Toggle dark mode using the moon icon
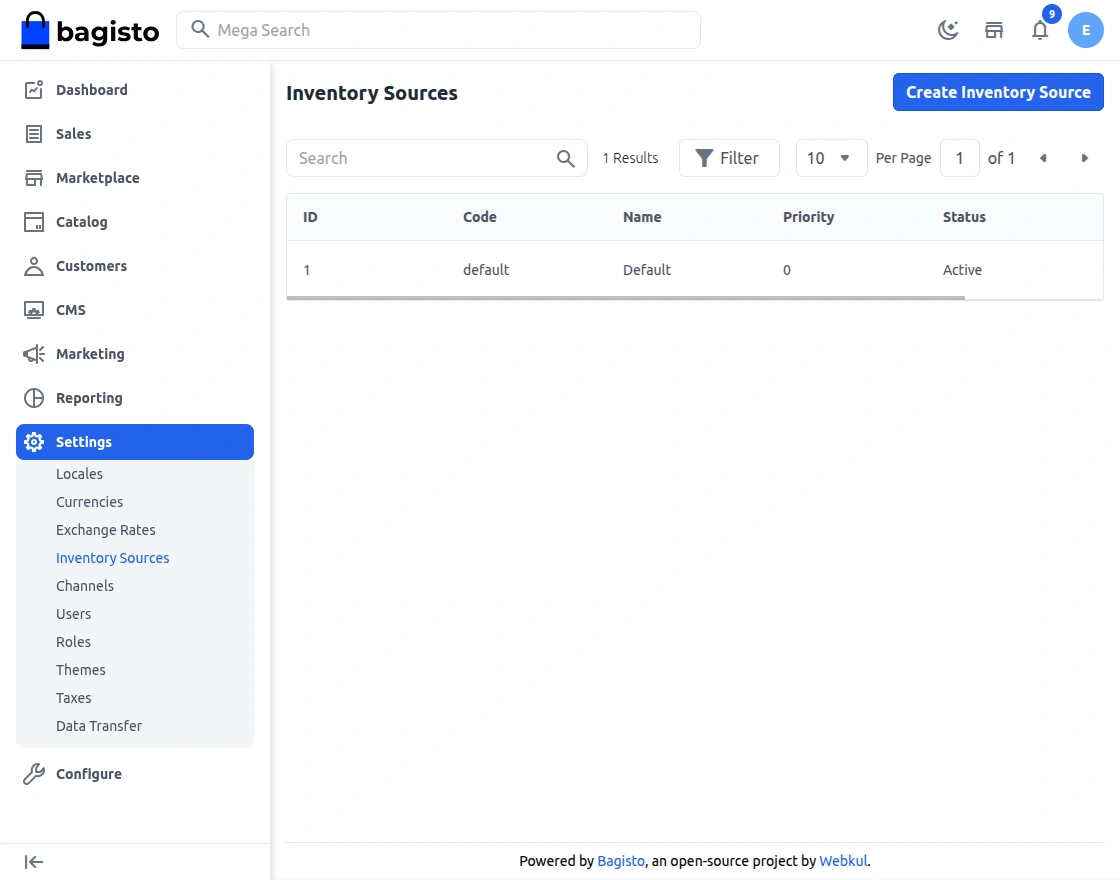The height and width of the screenshot is (880, 1120). point(947,29)
